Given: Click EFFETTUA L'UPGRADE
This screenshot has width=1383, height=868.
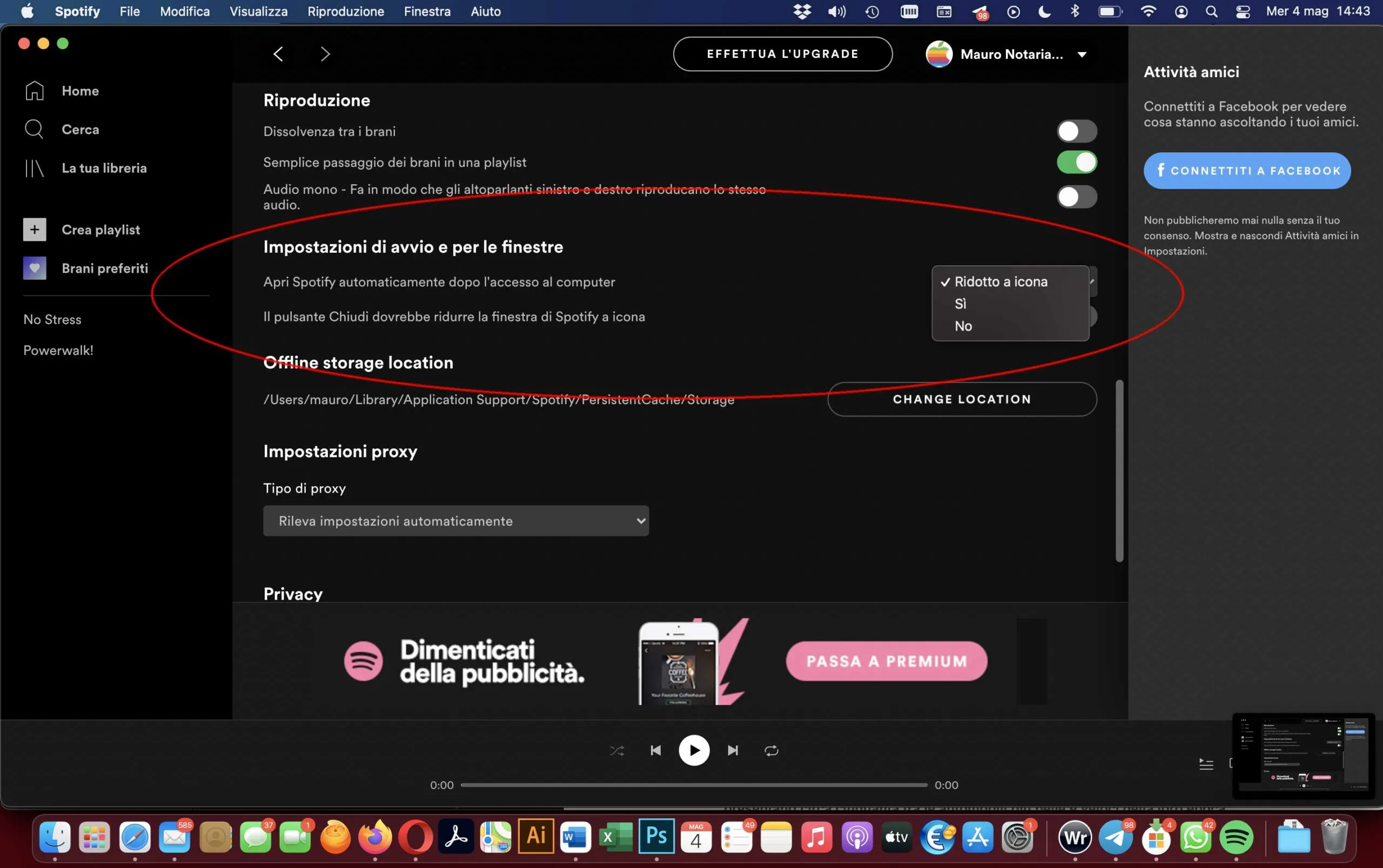Looking at the screenshot, I should tap(782, 53).
